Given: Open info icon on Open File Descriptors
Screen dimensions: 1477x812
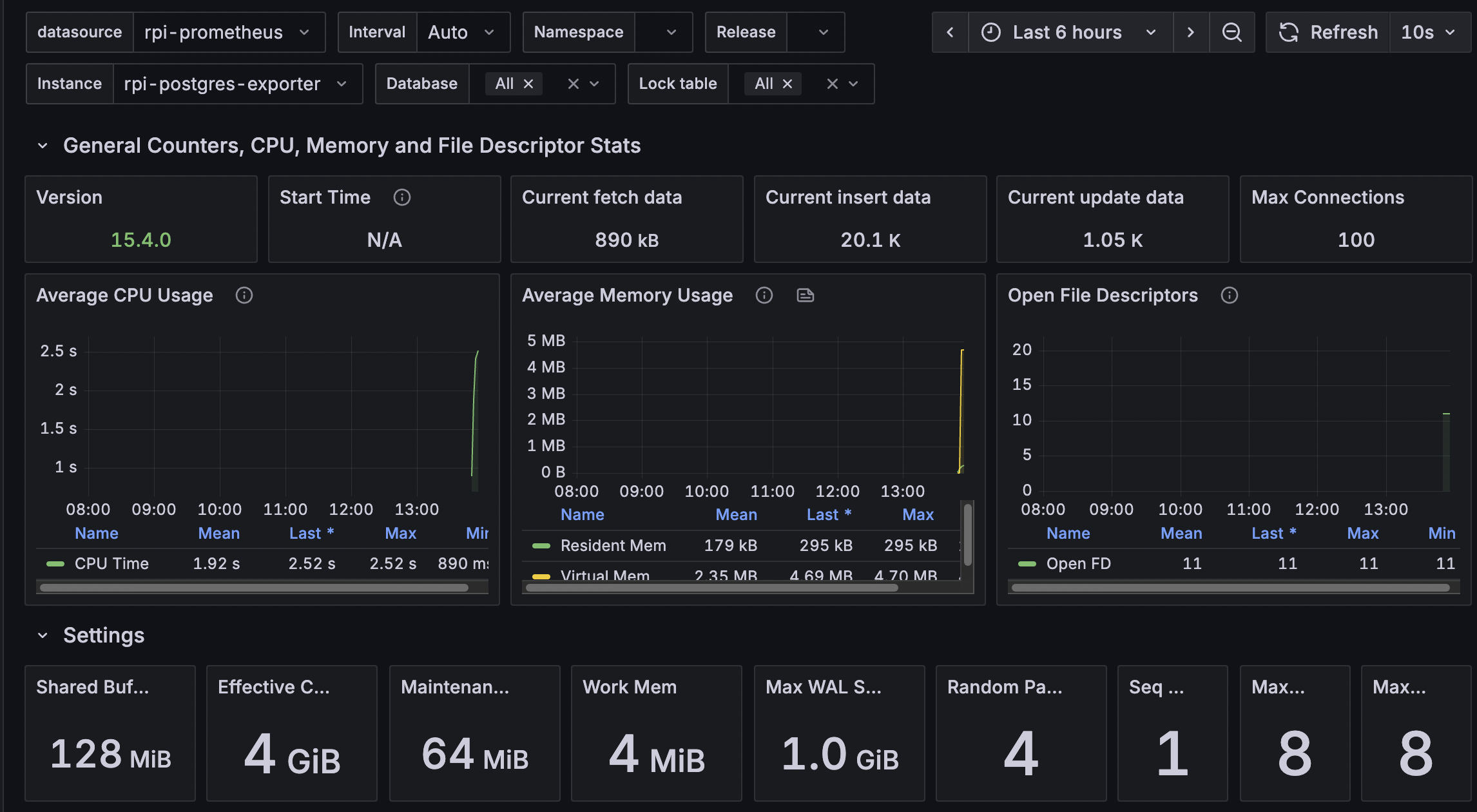Looking at the screenshot, I should (x=1229, y=295).
